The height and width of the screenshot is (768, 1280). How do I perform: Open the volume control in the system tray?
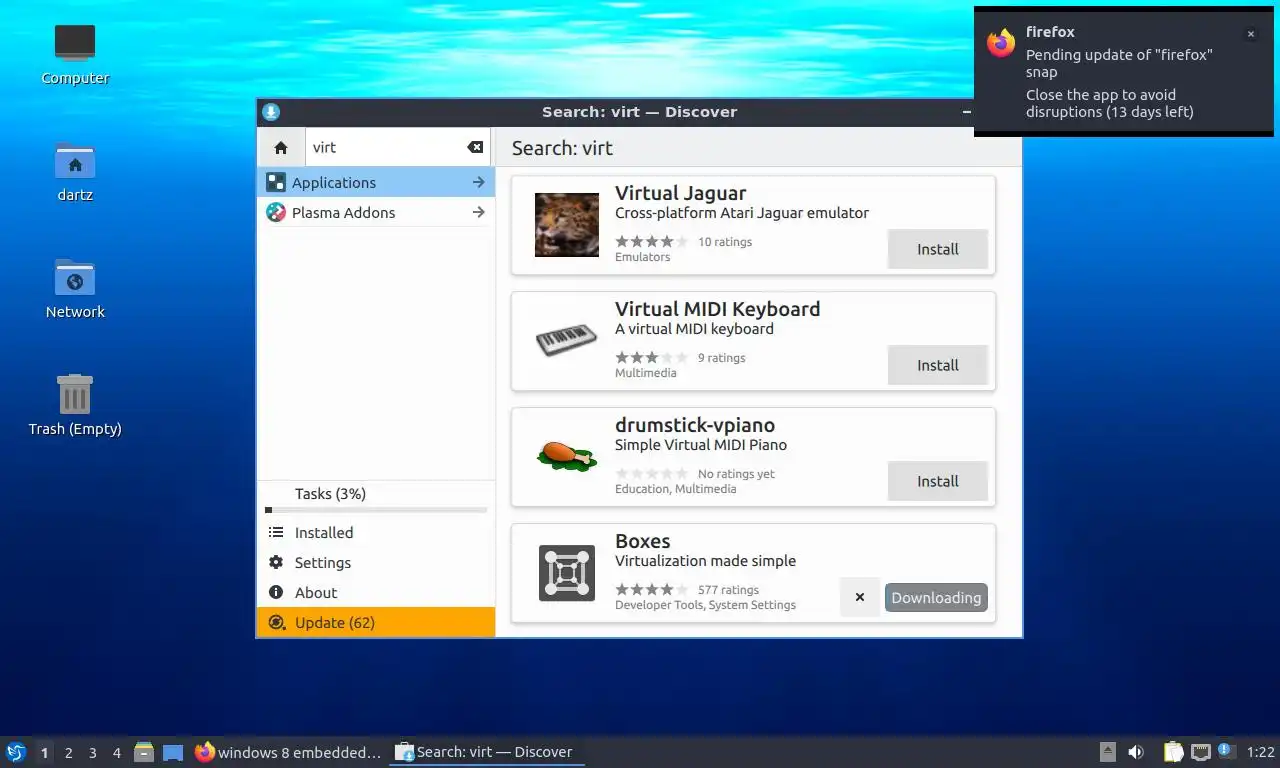(1136, 752)
